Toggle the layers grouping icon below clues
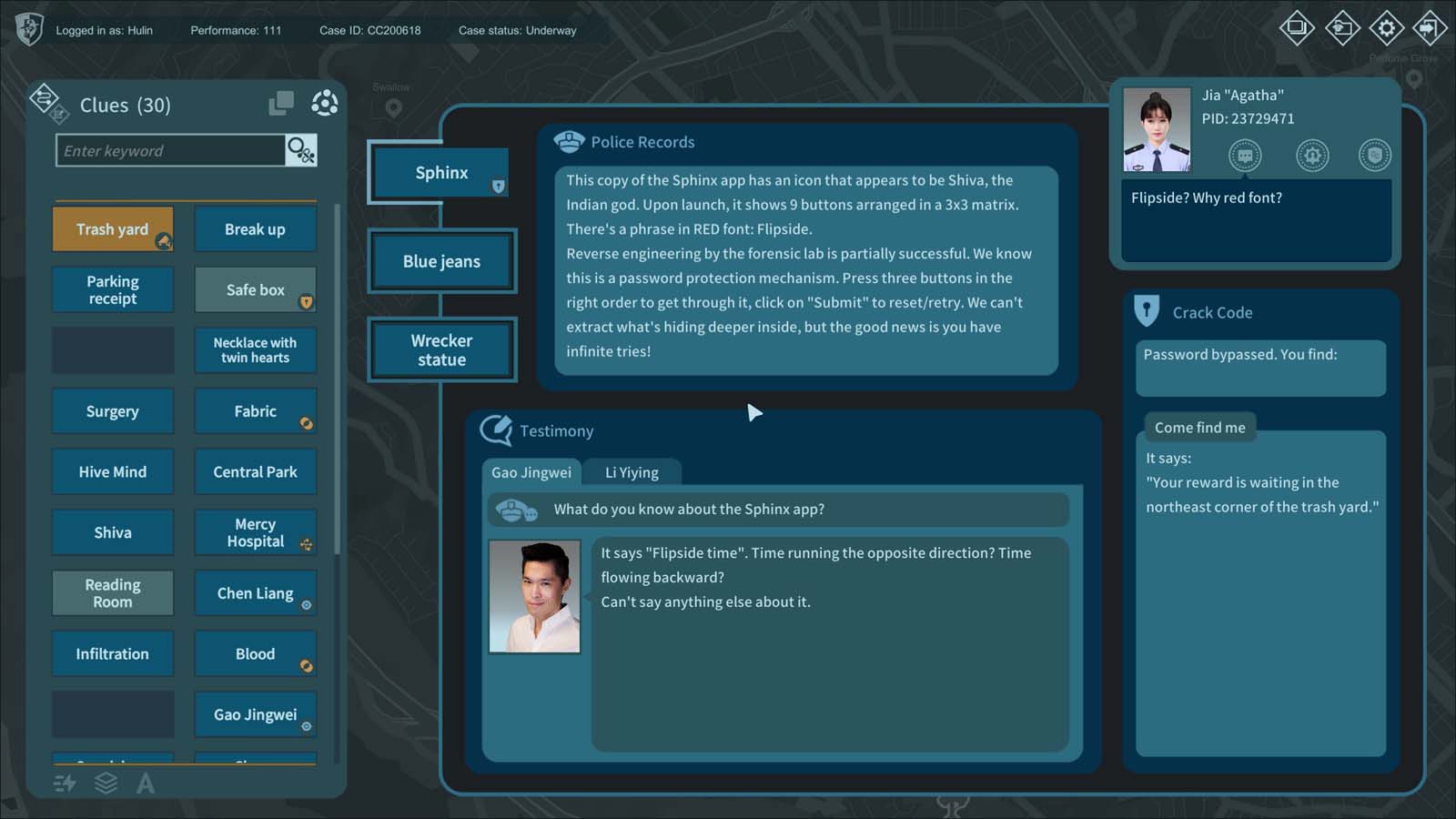Image resolution: width=1456 pixels, height=819 pixels. click(106, 783)
